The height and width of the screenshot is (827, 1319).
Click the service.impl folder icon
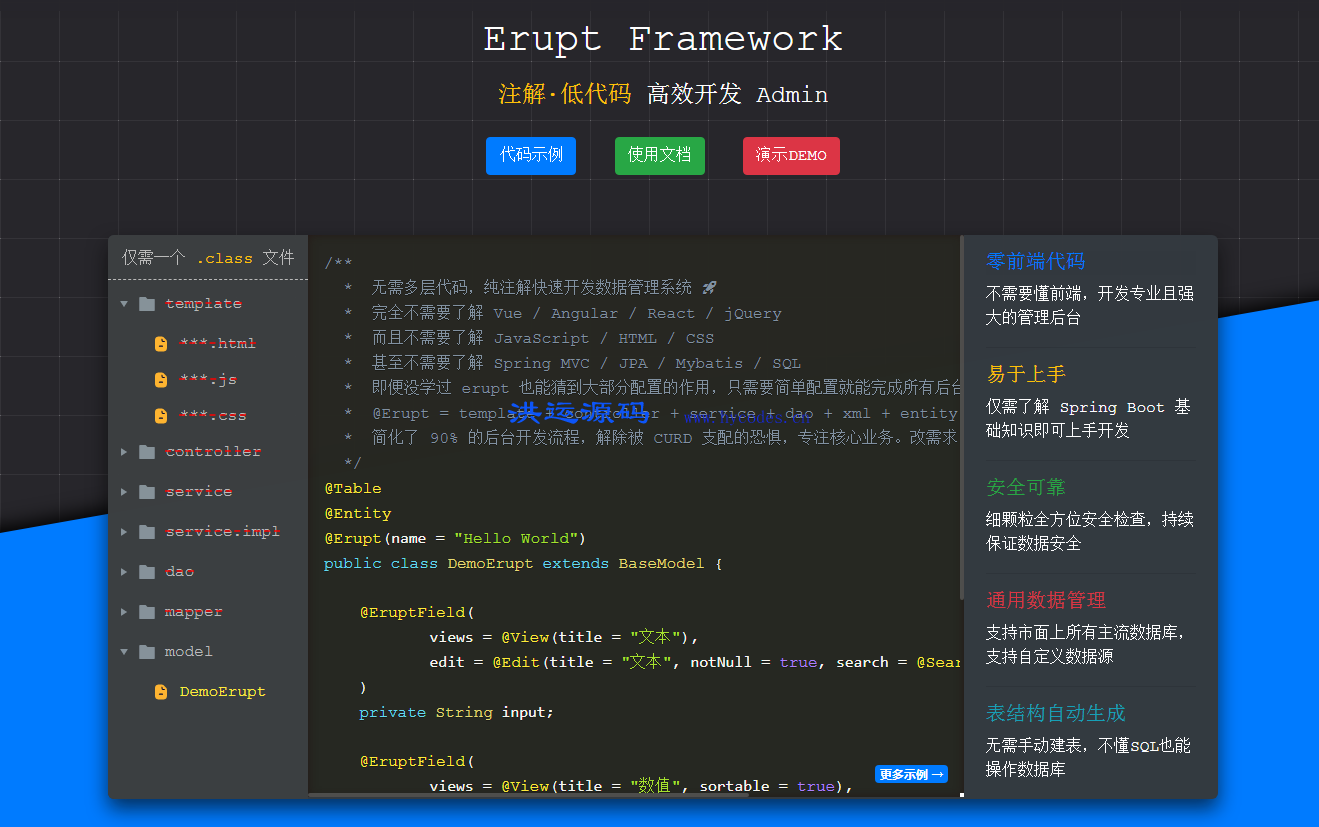click(147, 532)
